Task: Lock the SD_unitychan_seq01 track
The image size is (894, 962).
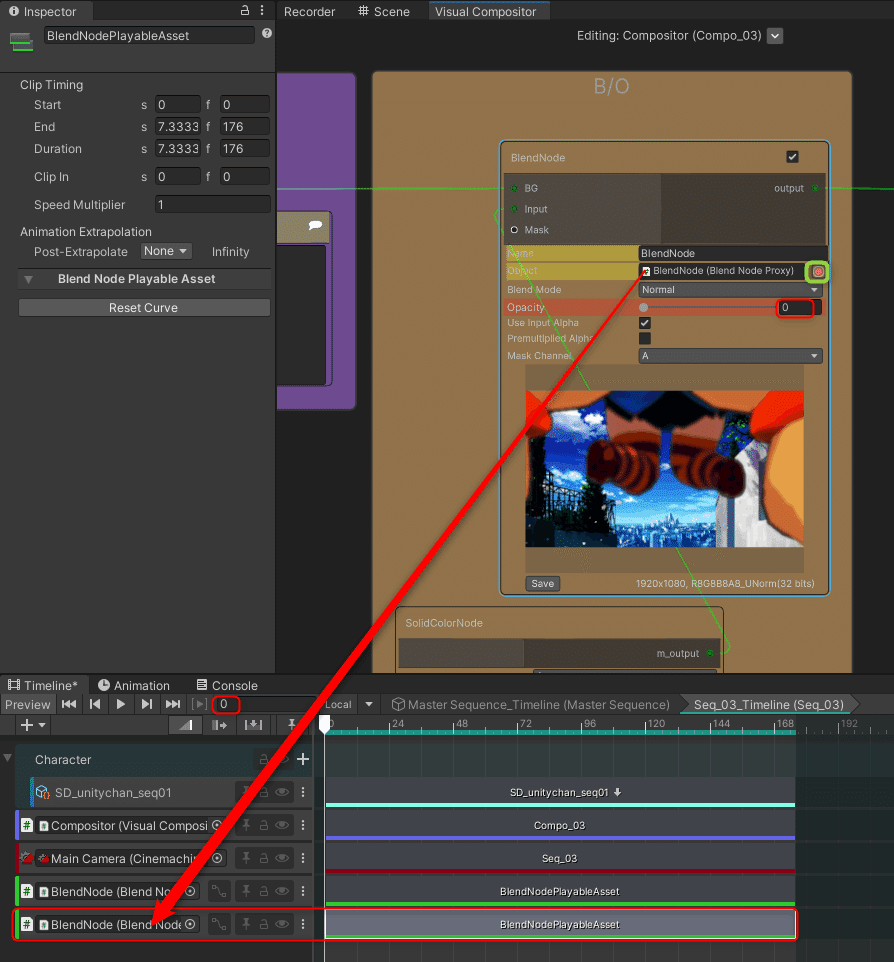Action: point(264,792)
